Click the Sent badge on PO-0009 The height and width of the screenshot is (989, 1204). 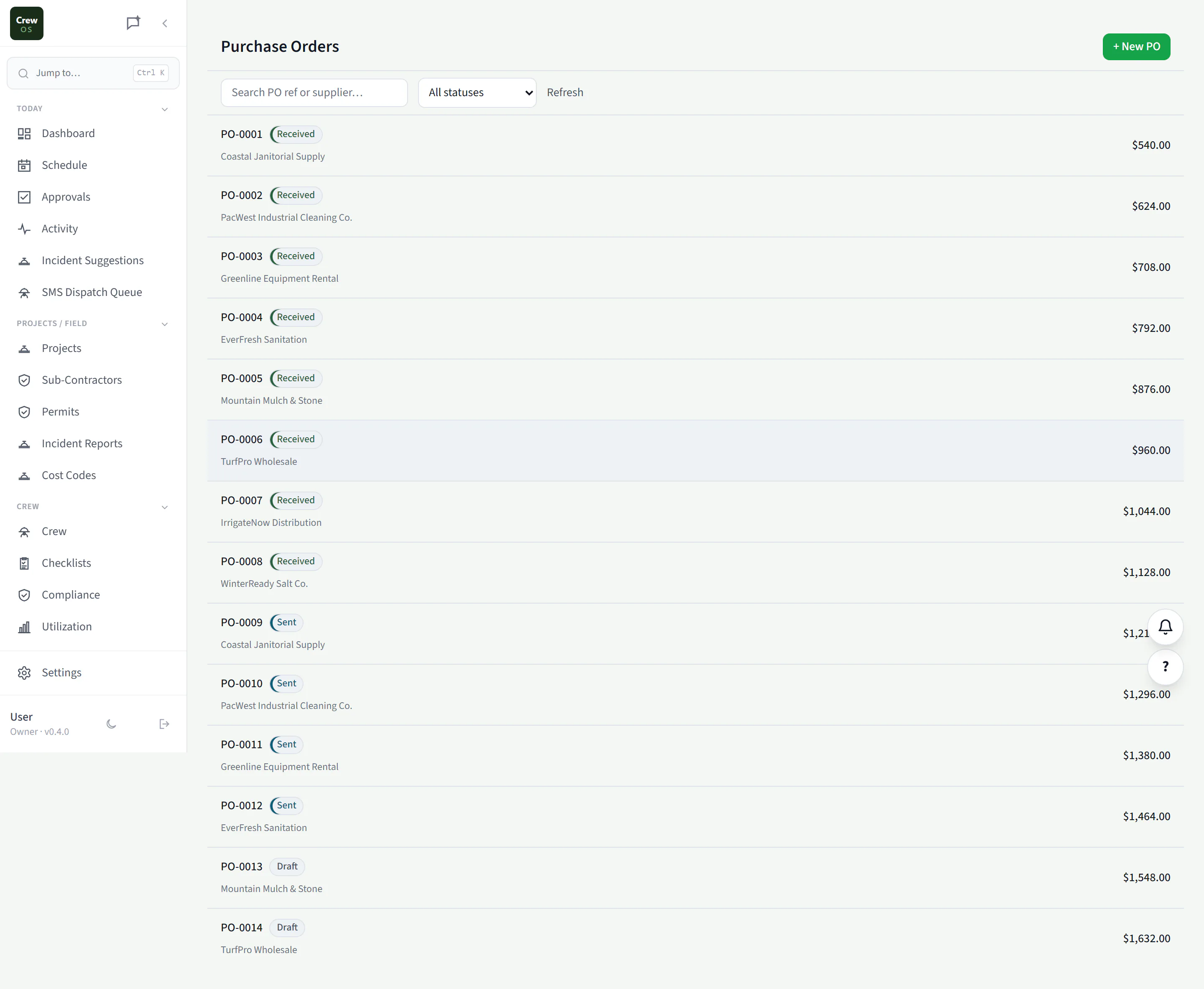[x=287, y=622]
